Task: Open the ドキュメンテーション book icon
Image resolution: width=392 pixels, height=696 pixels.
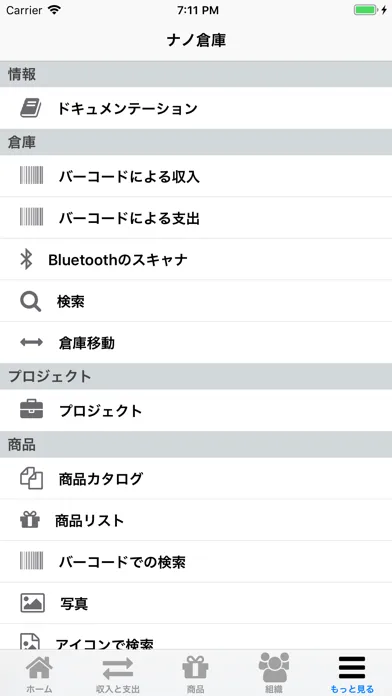Action: 31,108
